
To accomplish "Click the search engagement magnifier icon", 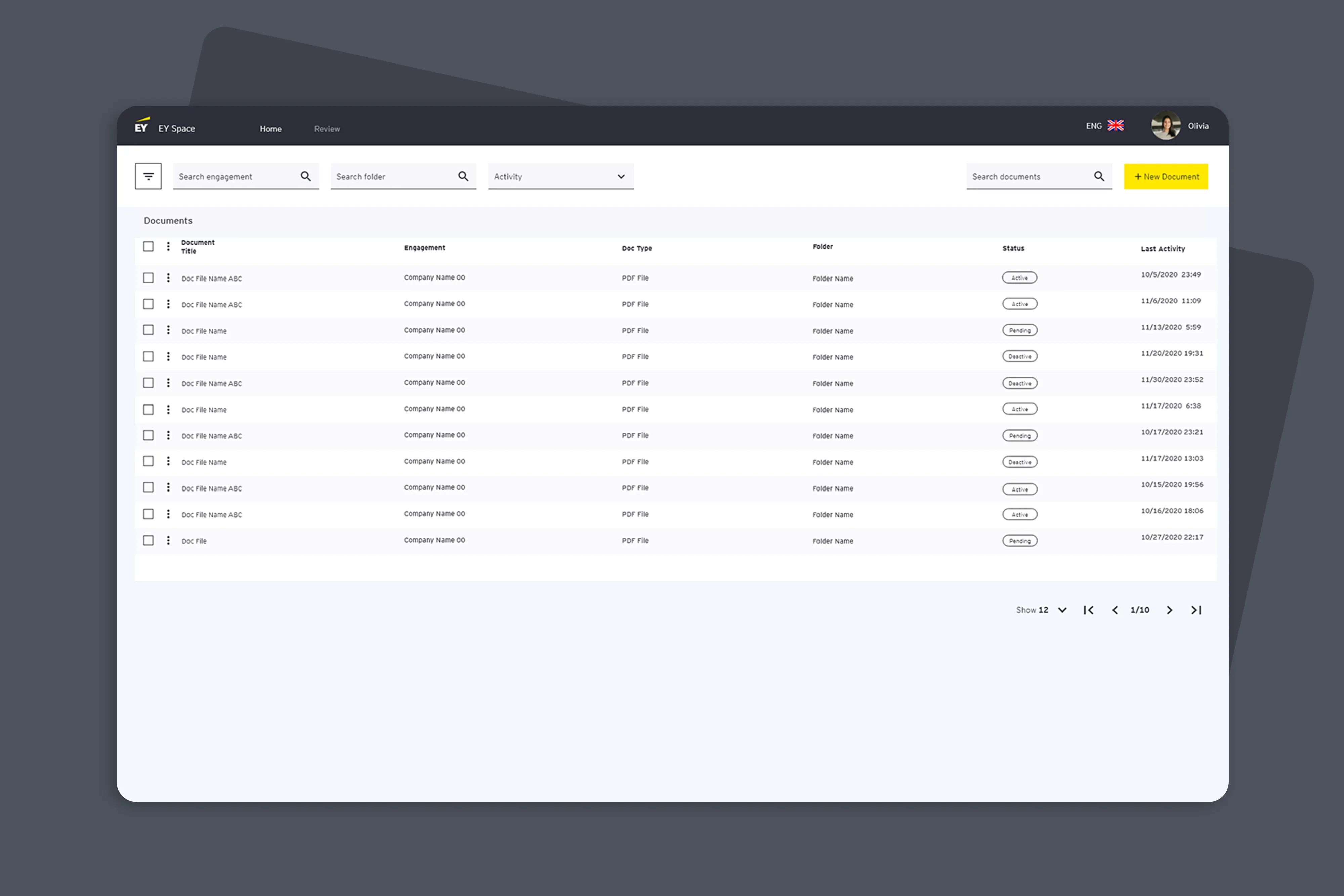I will (x=306, y=177).
